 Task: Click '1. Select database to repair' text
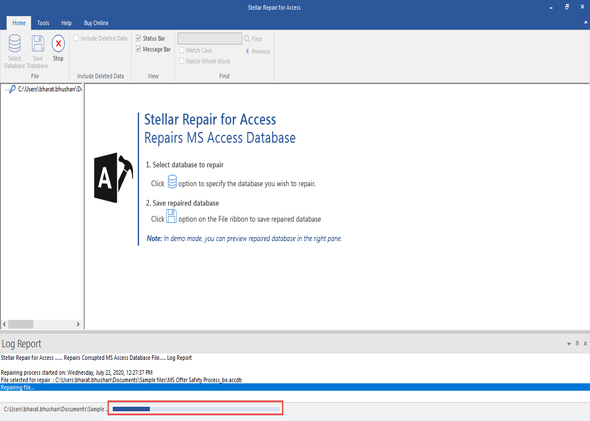185,165
